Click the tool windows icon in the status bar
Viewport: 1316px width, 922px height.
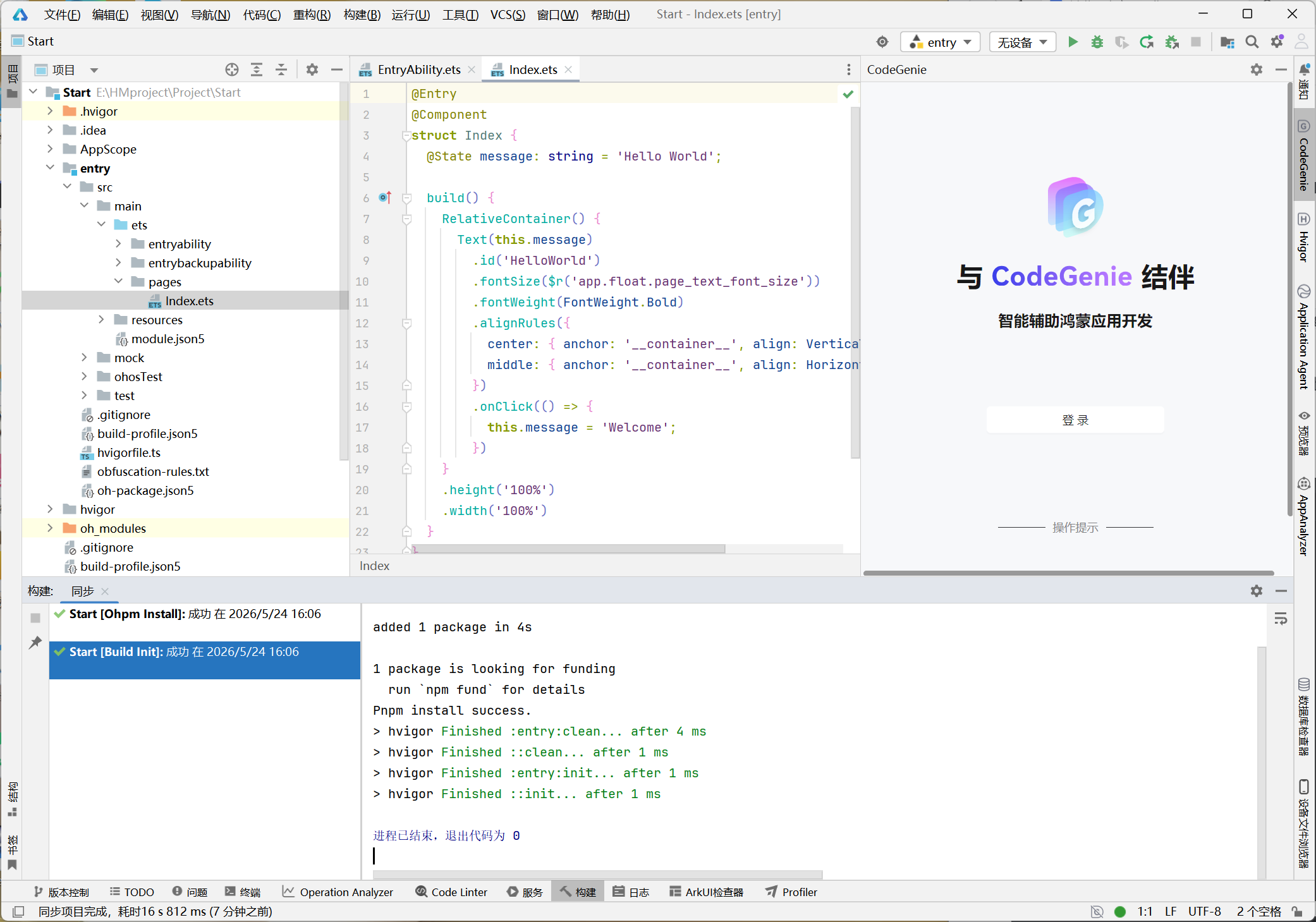pos(18,911)
